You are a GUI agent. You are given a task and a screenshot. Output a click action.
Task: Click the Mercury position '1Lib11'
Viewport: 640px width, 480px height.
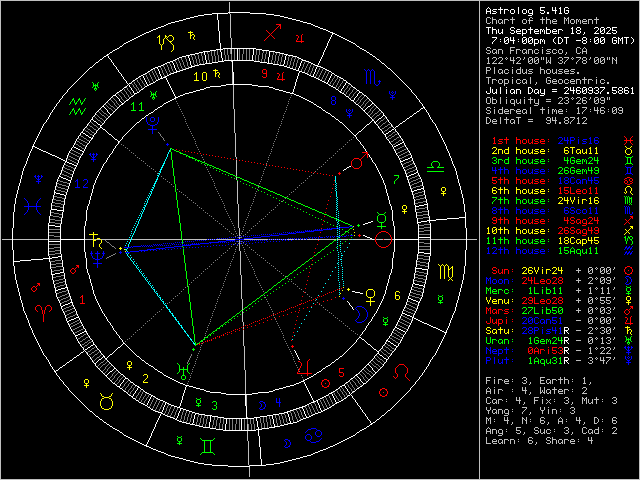(x=545, y=291)
